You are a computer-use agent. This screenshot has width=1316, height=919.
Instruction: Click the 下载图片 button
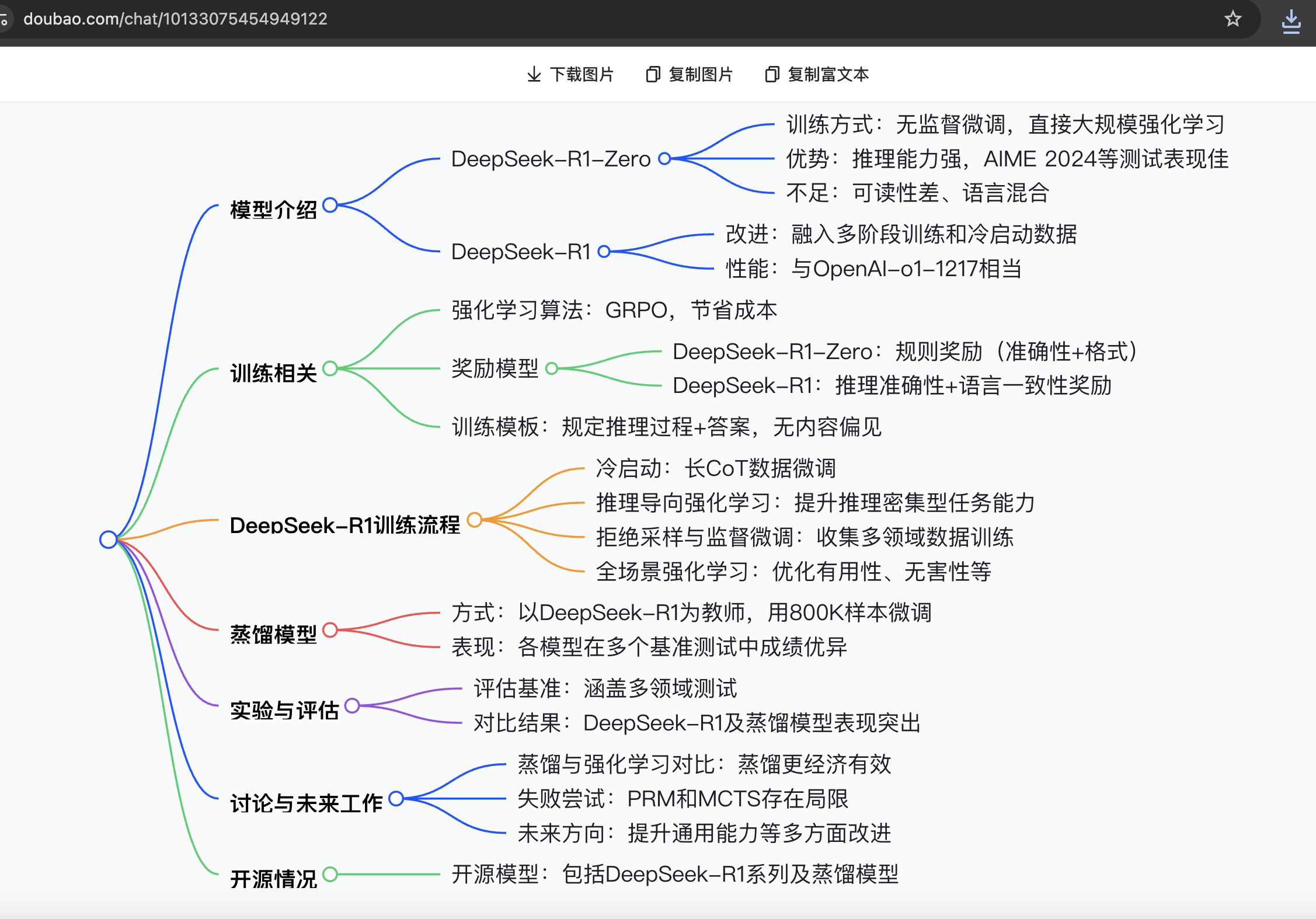pos(570,75)
